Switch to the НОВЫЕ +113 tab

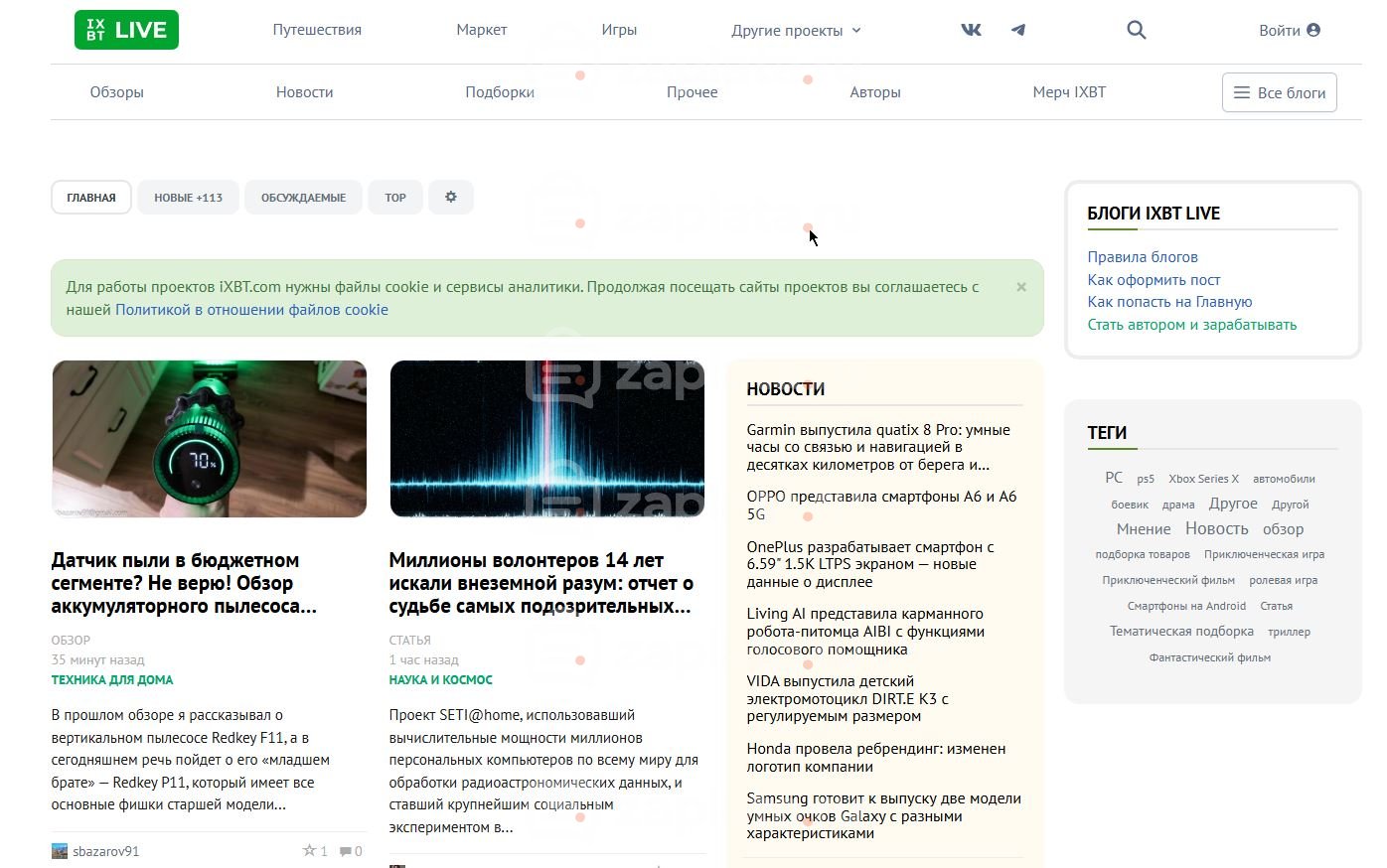tap(189, 197)
